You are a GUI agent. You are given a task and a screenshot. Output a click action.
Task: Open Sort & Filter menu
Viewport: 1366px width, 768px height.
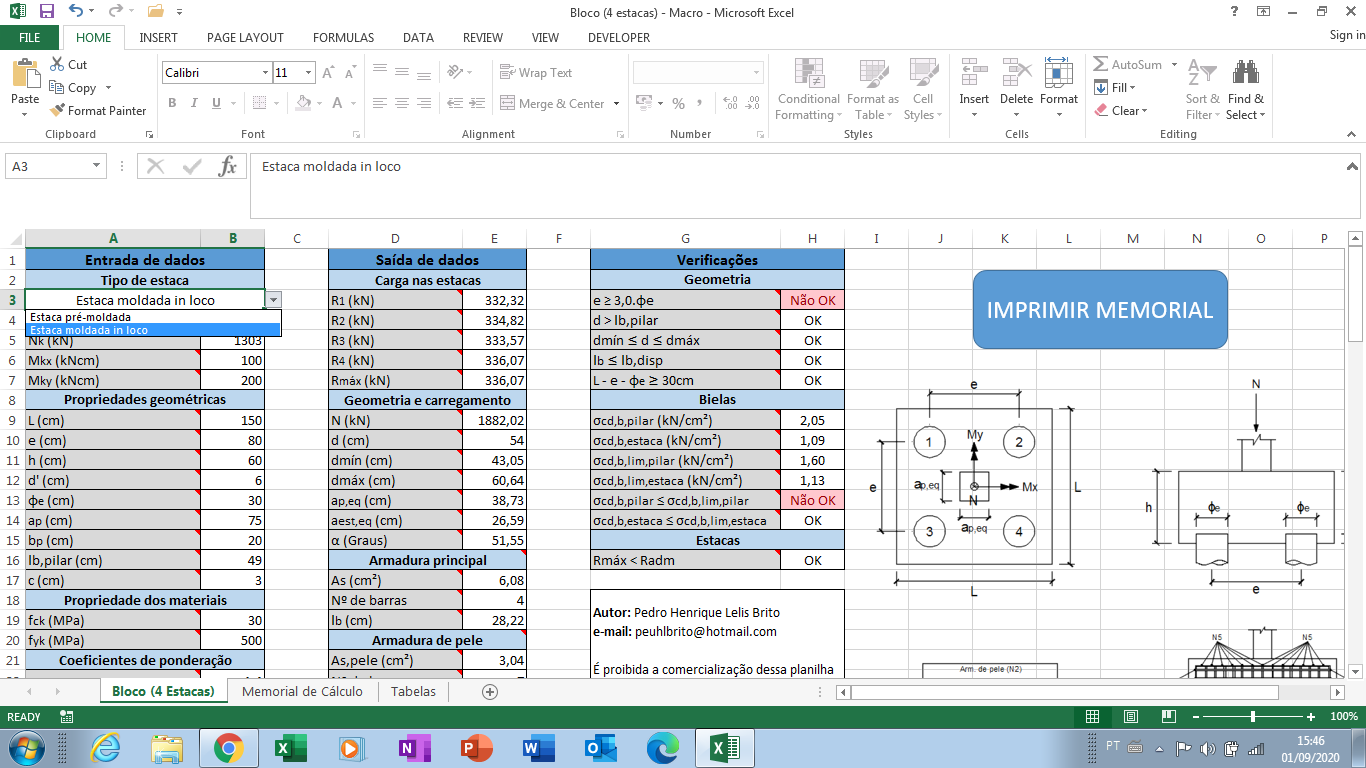pyautogui.click(x=1203, y=89)
